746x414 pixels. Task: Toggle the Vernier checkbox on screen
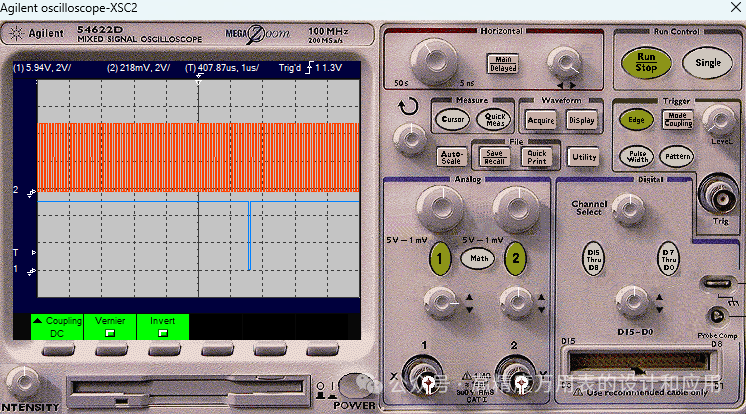coord(110,333)
